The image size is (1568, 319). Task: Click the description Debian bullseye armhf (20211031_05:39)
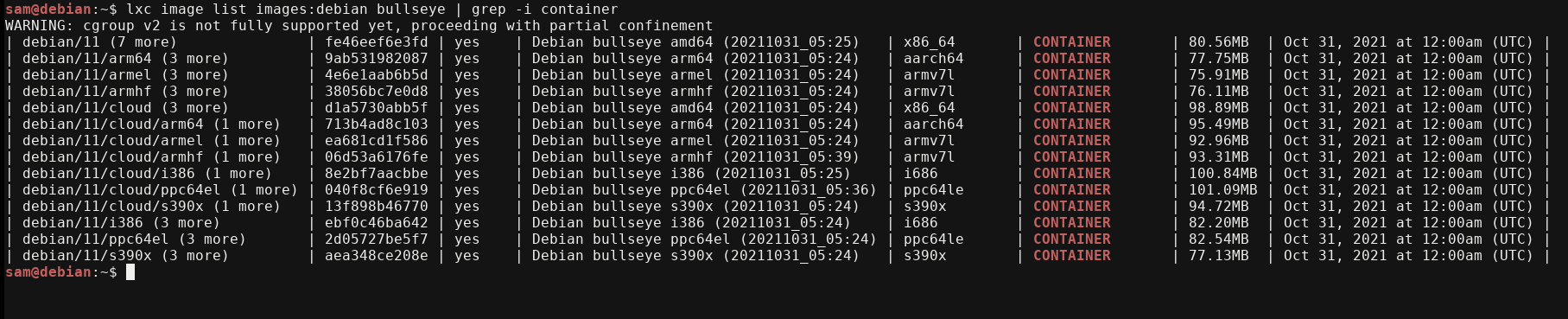[695, 156]
